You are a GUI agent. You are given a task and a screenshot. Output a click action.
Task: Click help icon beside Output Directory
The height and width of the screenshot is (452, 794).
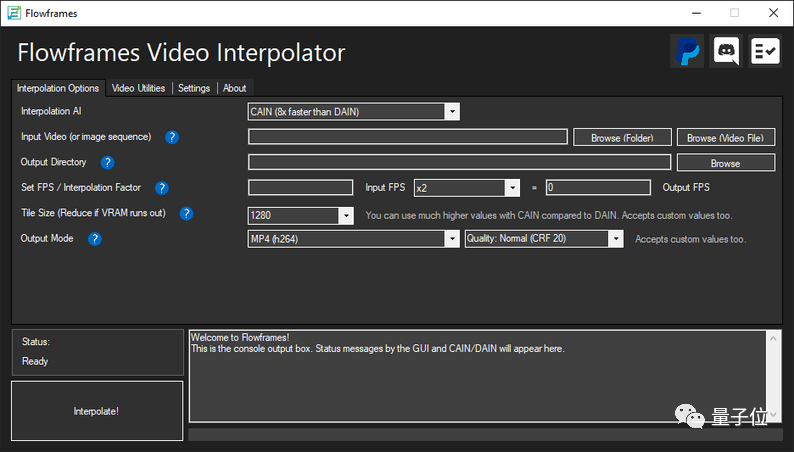[x=107, y=162]
